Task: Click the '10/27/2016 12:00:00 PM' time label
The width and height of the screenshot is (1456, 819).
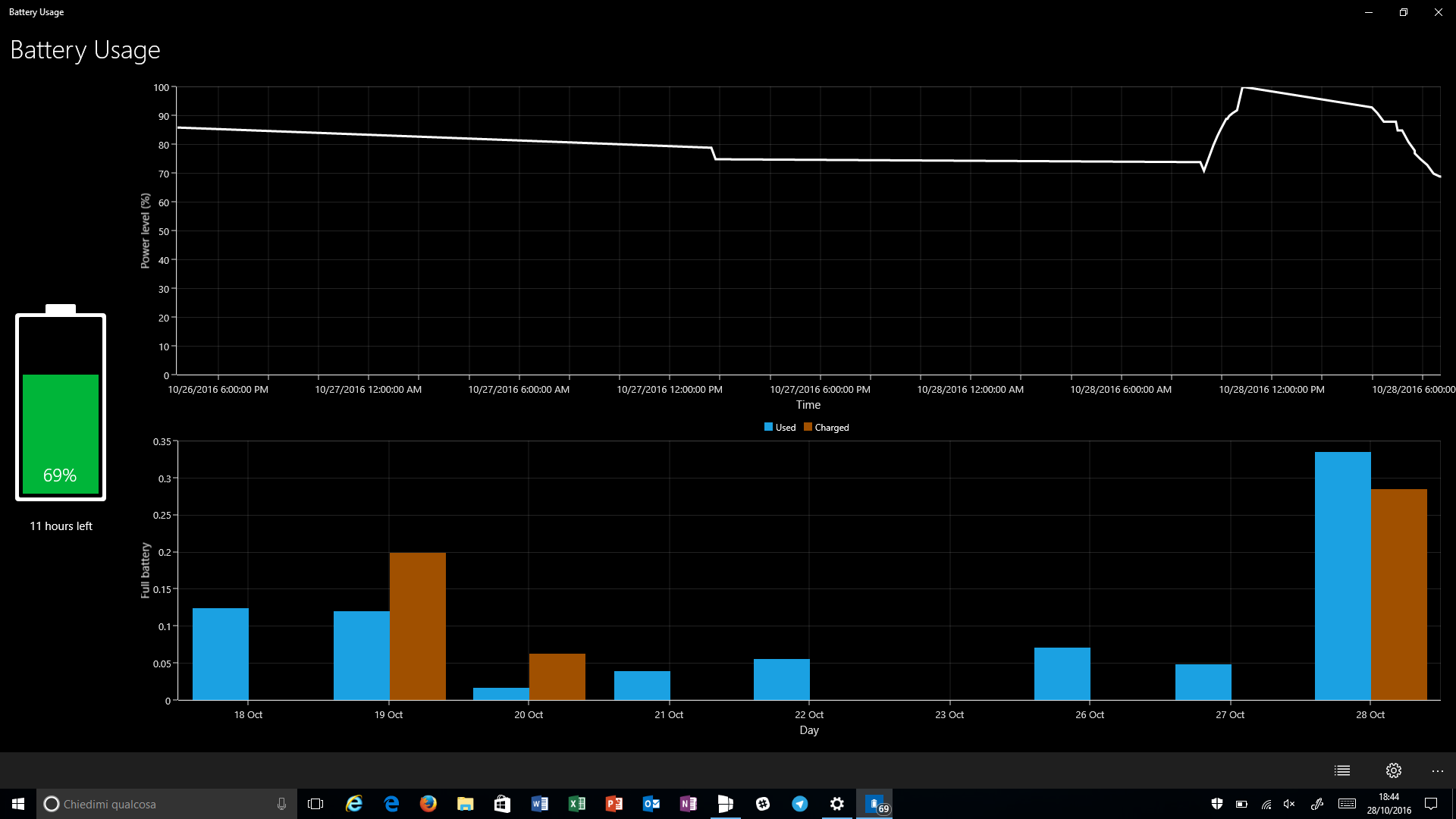Action: tap(669, 390)
